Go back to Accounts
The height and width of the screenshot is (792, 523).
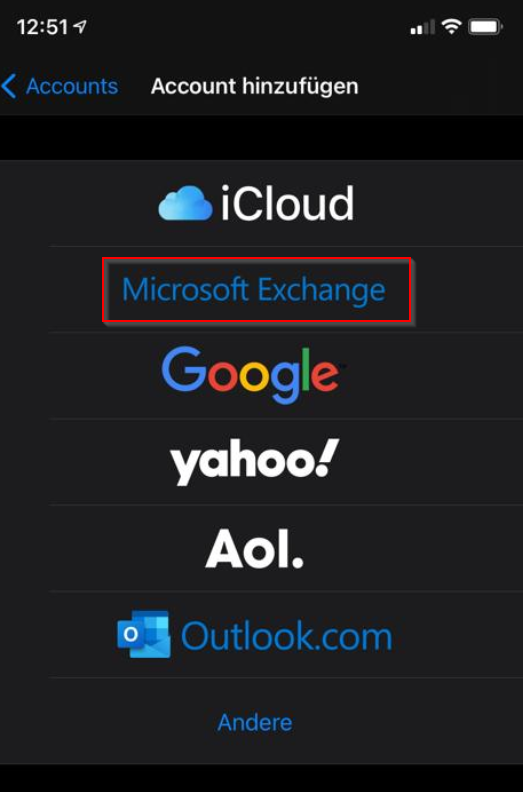(x=72, y=86)
